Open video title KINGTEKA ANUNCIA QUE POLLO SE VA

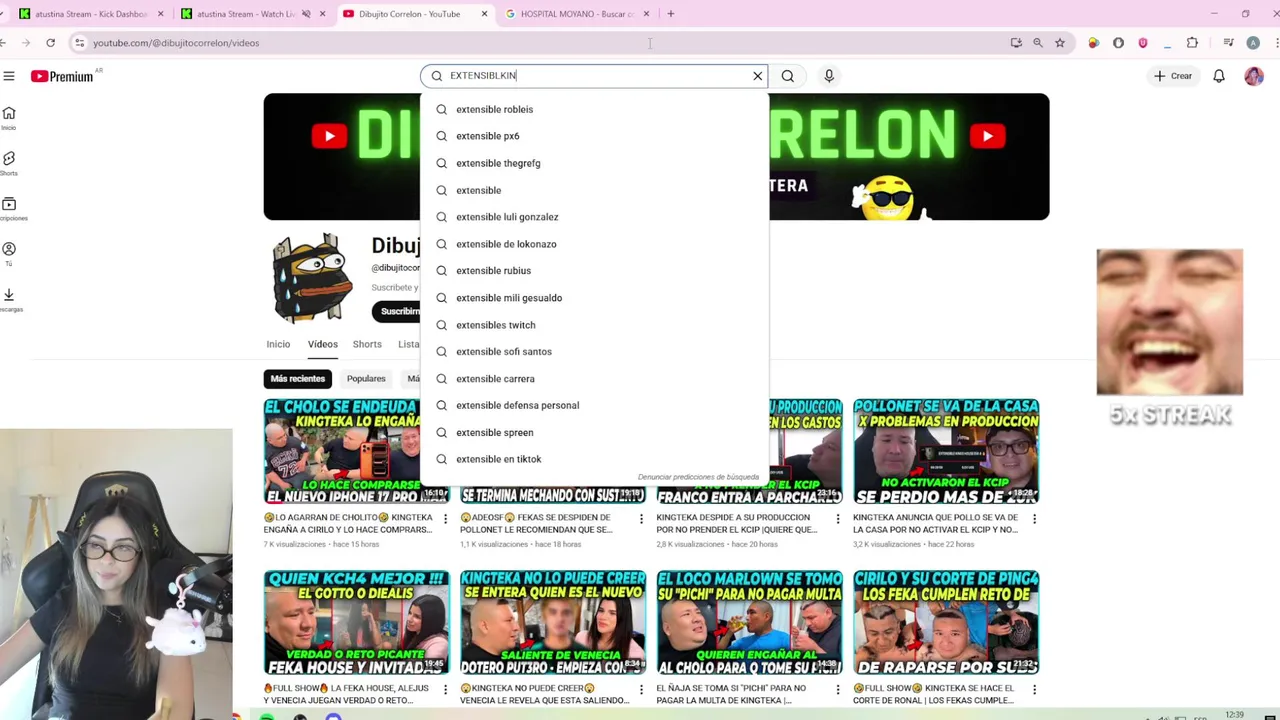click(x=936, y=524)
